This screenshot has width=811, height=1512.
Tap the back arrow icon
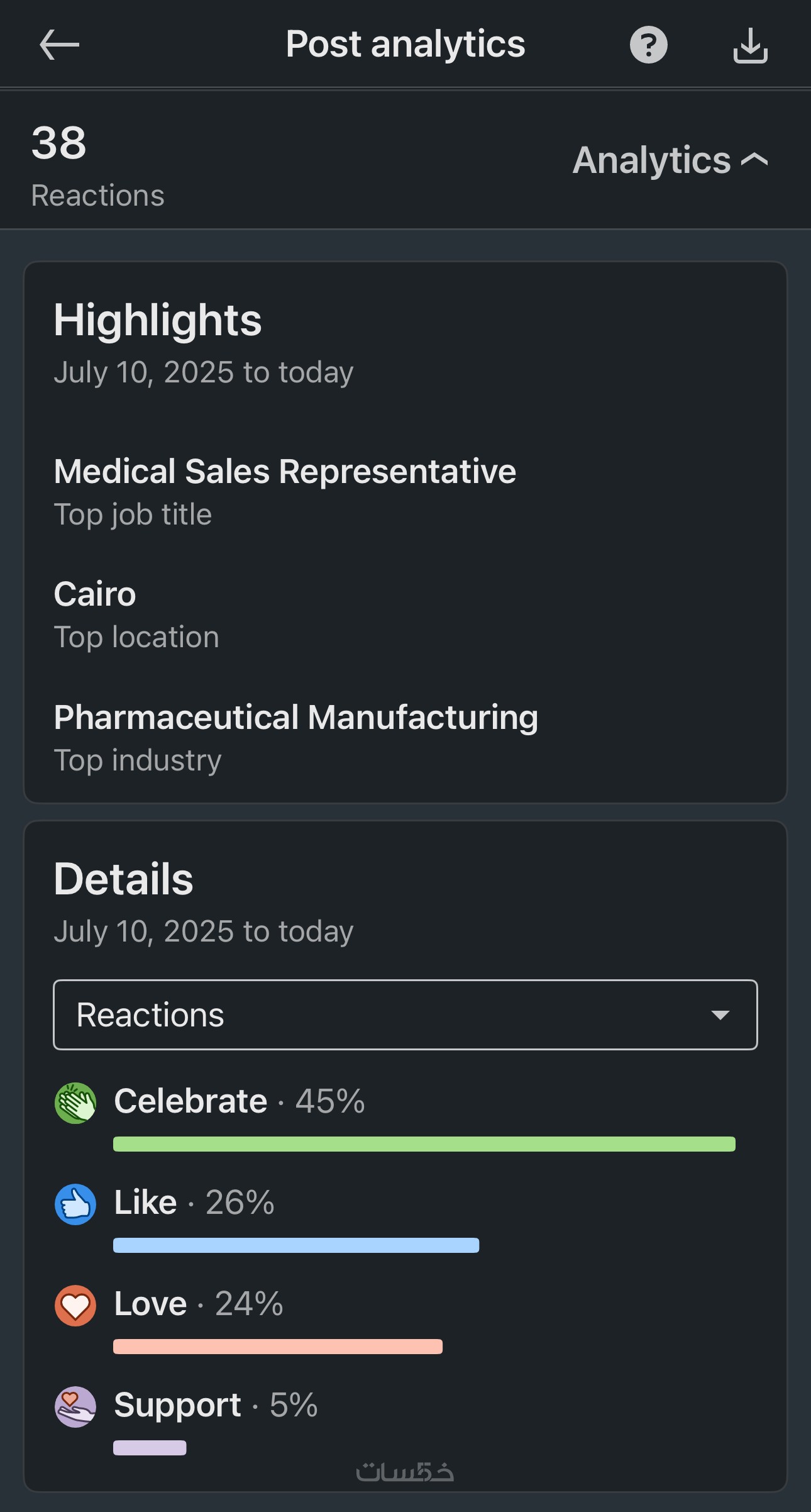click(59, 45)
